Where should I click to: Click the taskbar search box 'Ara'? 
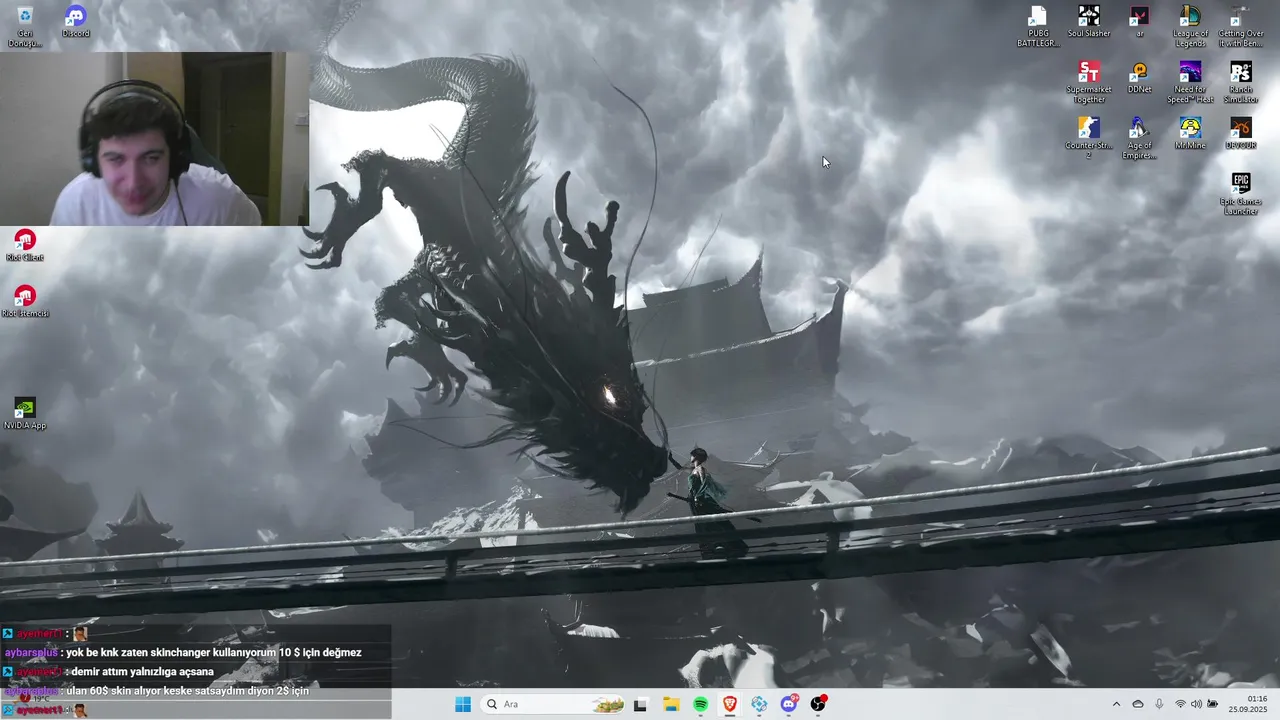click(x=554, y=704)
